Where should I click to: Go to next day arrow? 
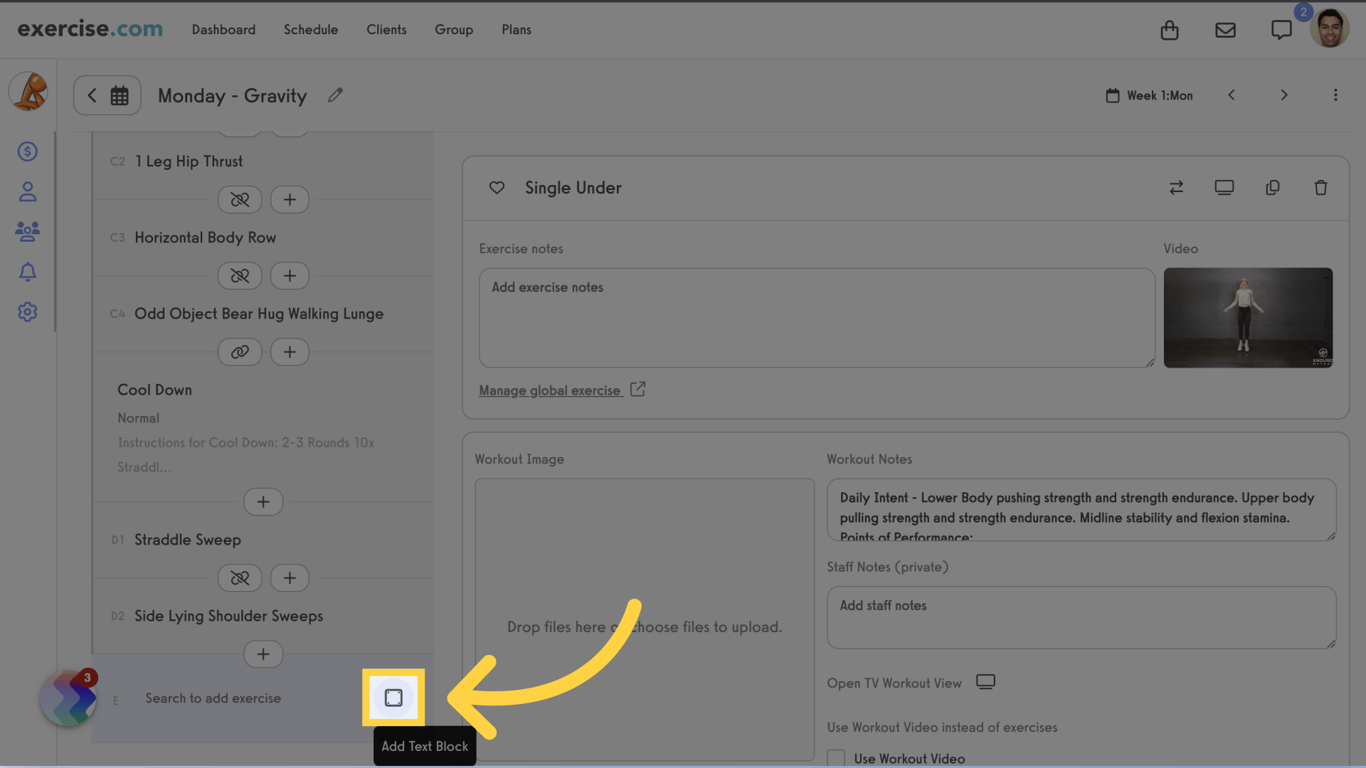coord(1284,95)
